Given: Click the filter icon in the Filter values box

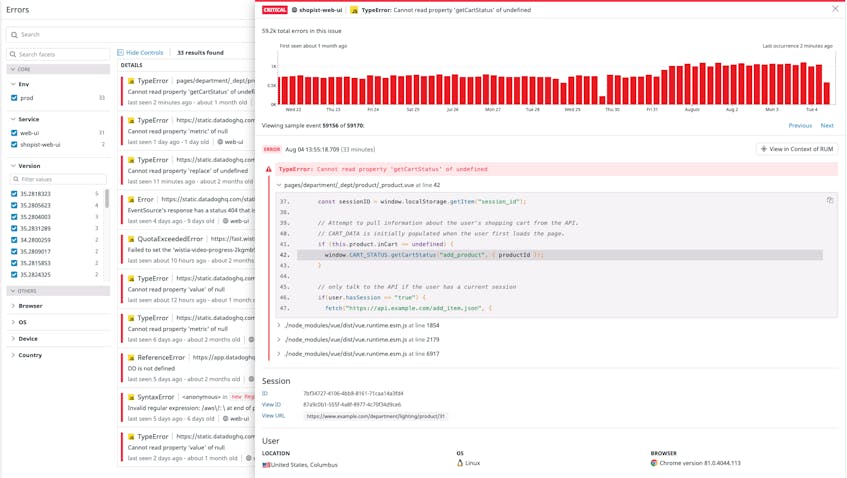Looking at the screenshot, I should [16, 179].
